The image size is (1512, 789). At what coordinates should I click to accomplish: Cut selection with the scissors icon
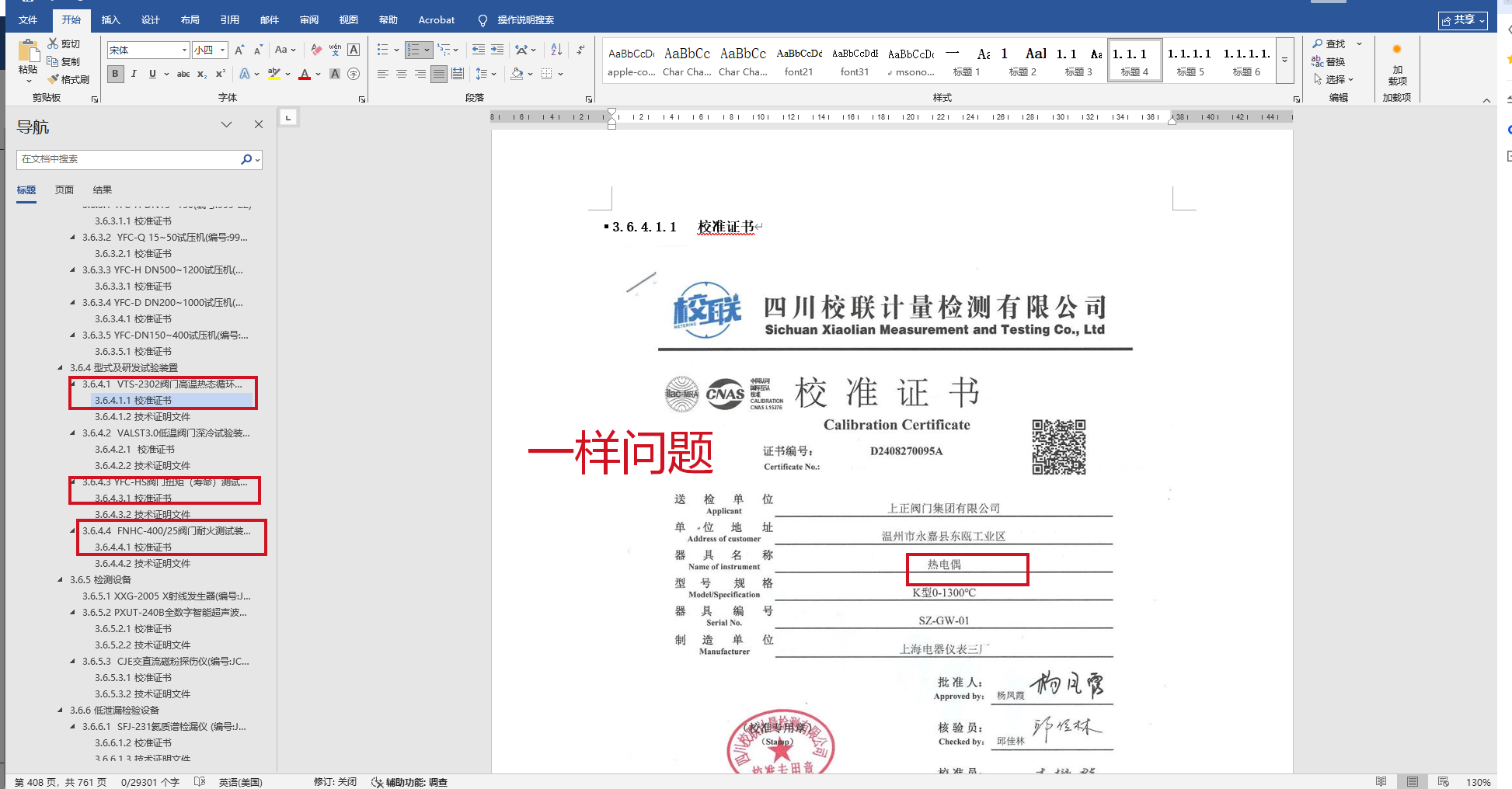point(53,43)
